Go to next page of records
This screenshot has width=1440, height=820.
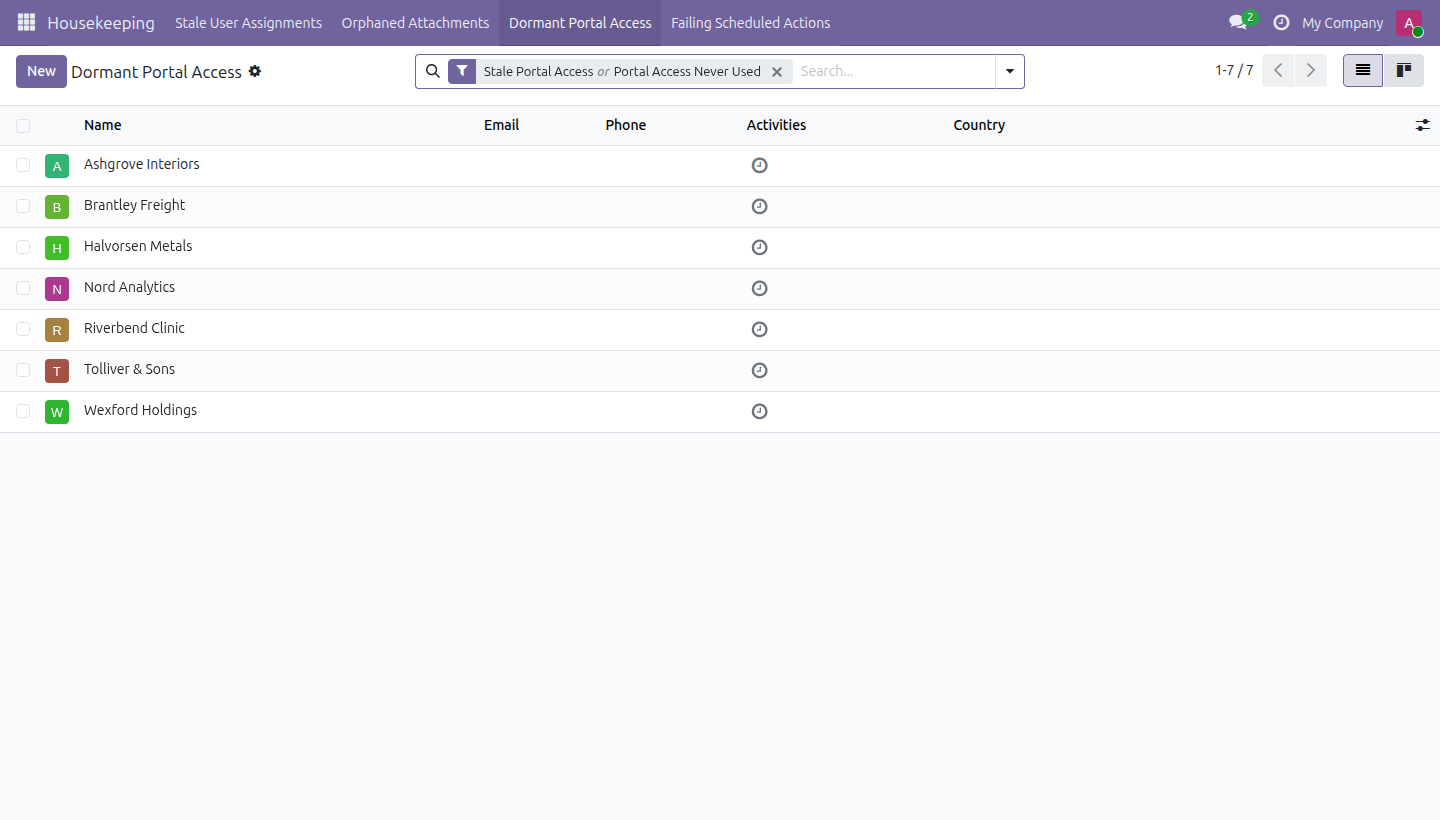[1311, 71]
